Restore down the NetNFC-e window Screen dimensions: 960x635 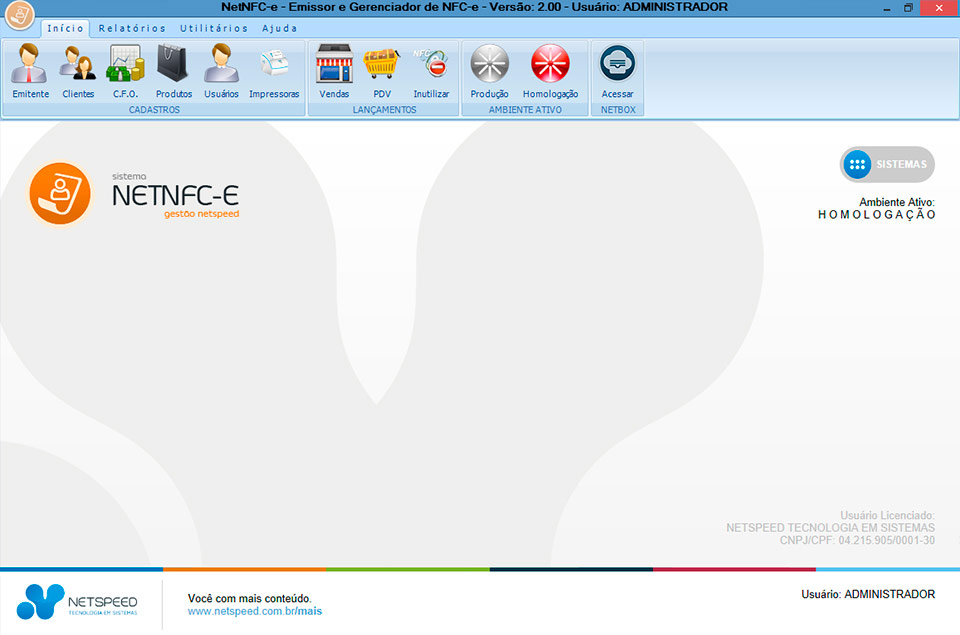(908, 8)
